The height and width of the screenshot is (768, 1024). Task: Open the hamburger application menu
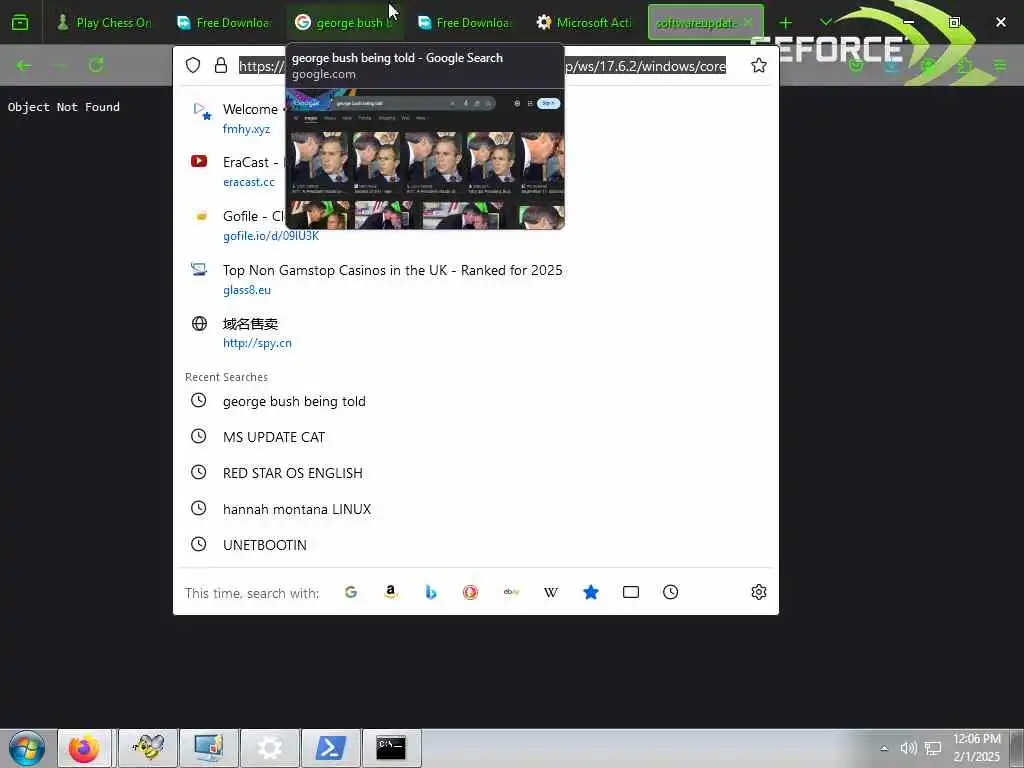tap(1000, 65)
